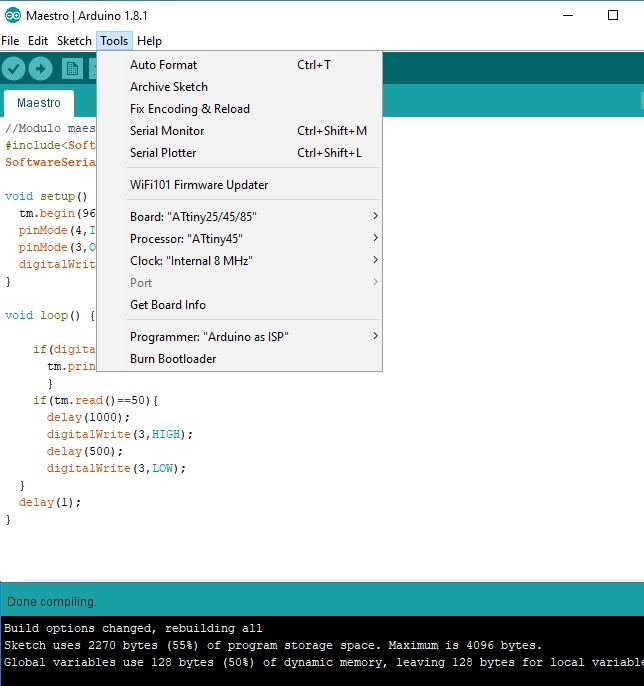Click the code line 'delay(1);'
The image size is (644, 686).
[50, 503]
